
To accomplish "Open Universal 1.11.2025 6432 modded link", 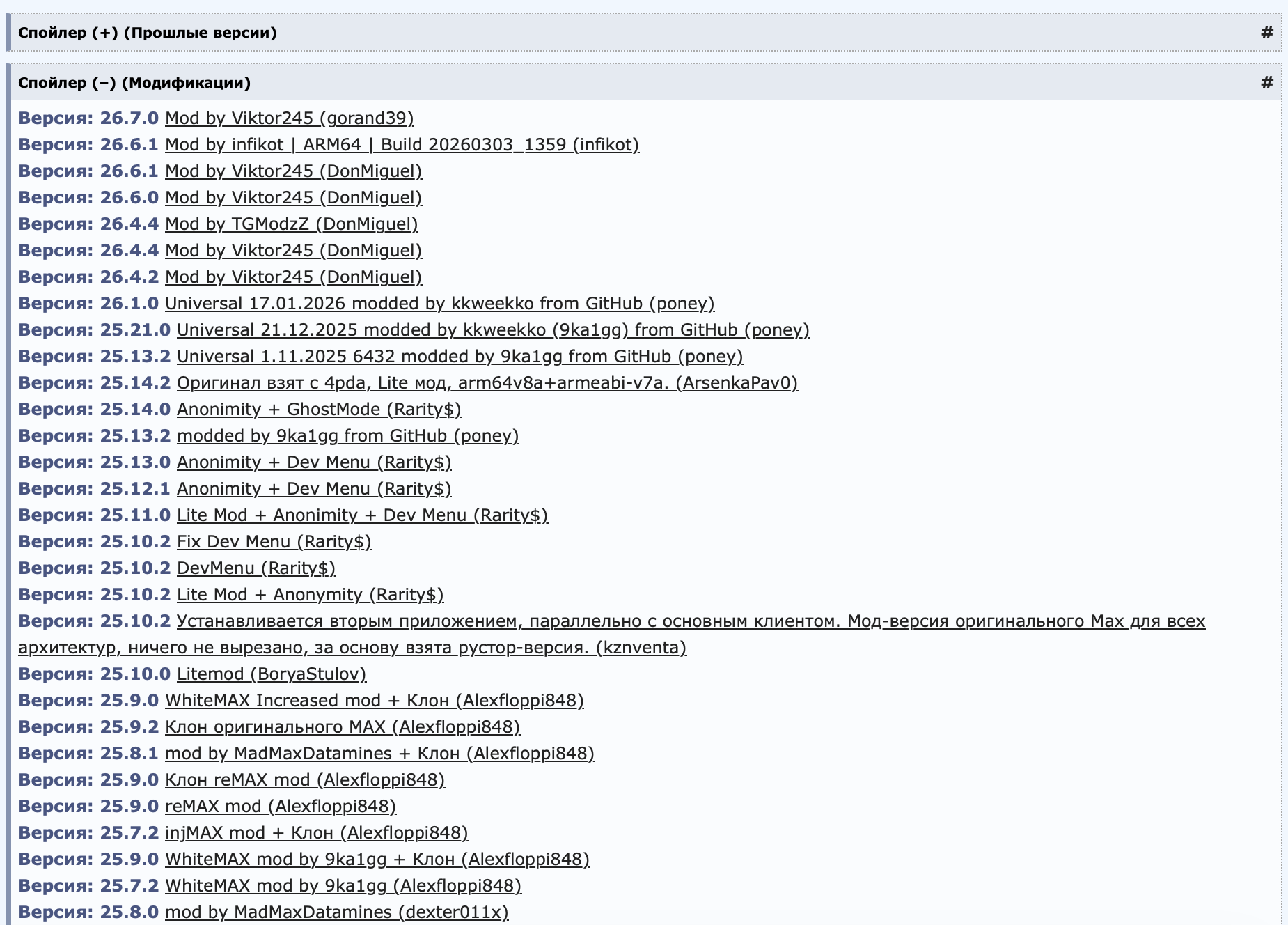I will (x=460, y=357).
